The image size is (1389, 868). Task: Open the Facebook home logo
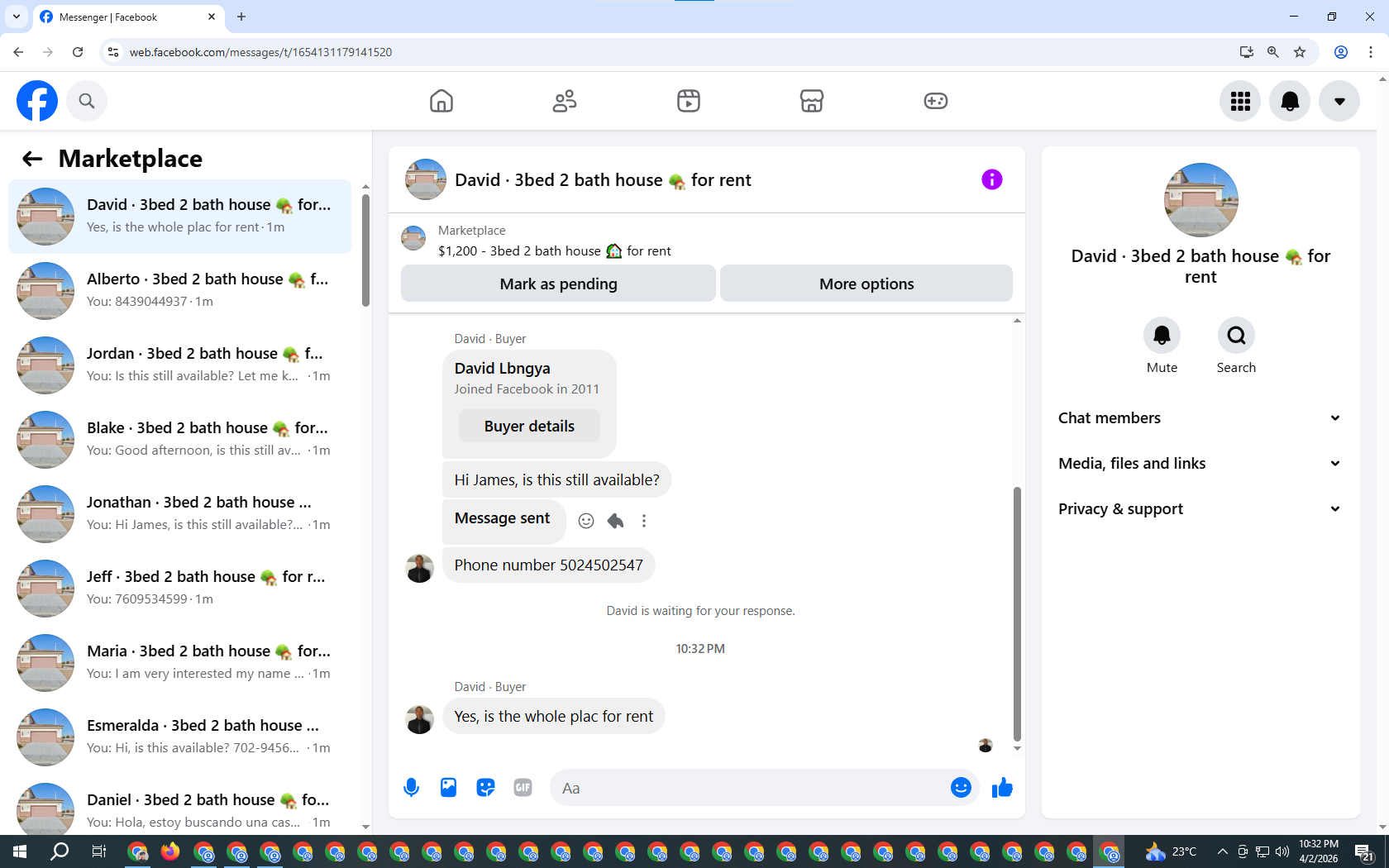[37, 101]
